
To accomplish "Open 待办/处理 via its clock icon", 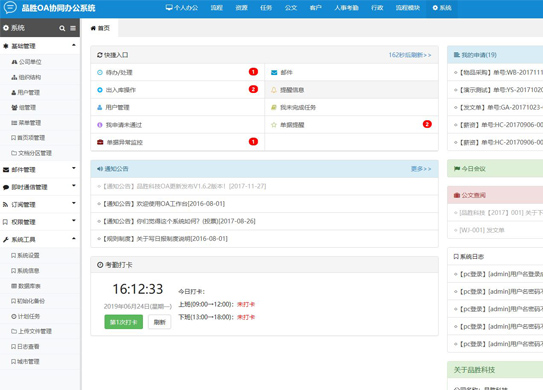I will pyautogui.click(x=100, y=72).
